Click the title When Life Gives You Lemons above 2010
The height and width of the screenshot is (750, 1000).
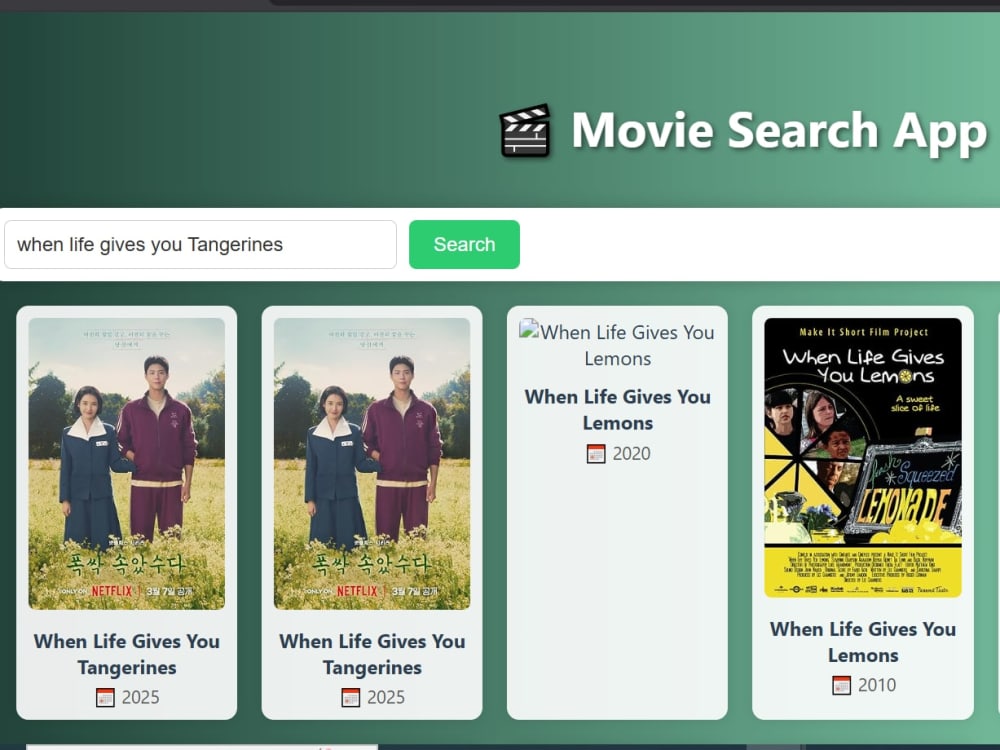[x=863, y=642]
